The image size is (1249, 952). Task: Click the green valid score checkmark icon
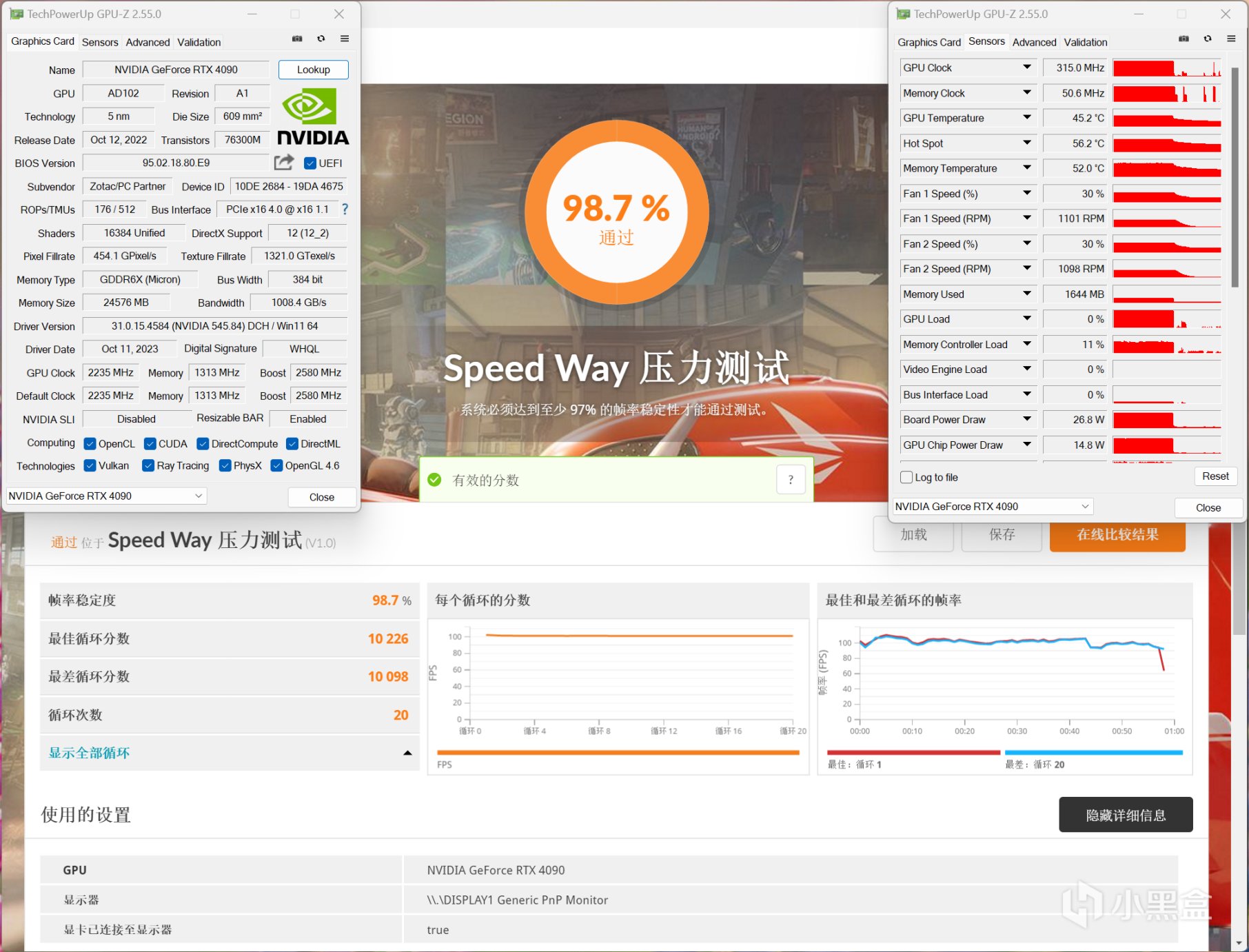pos(434,480)
